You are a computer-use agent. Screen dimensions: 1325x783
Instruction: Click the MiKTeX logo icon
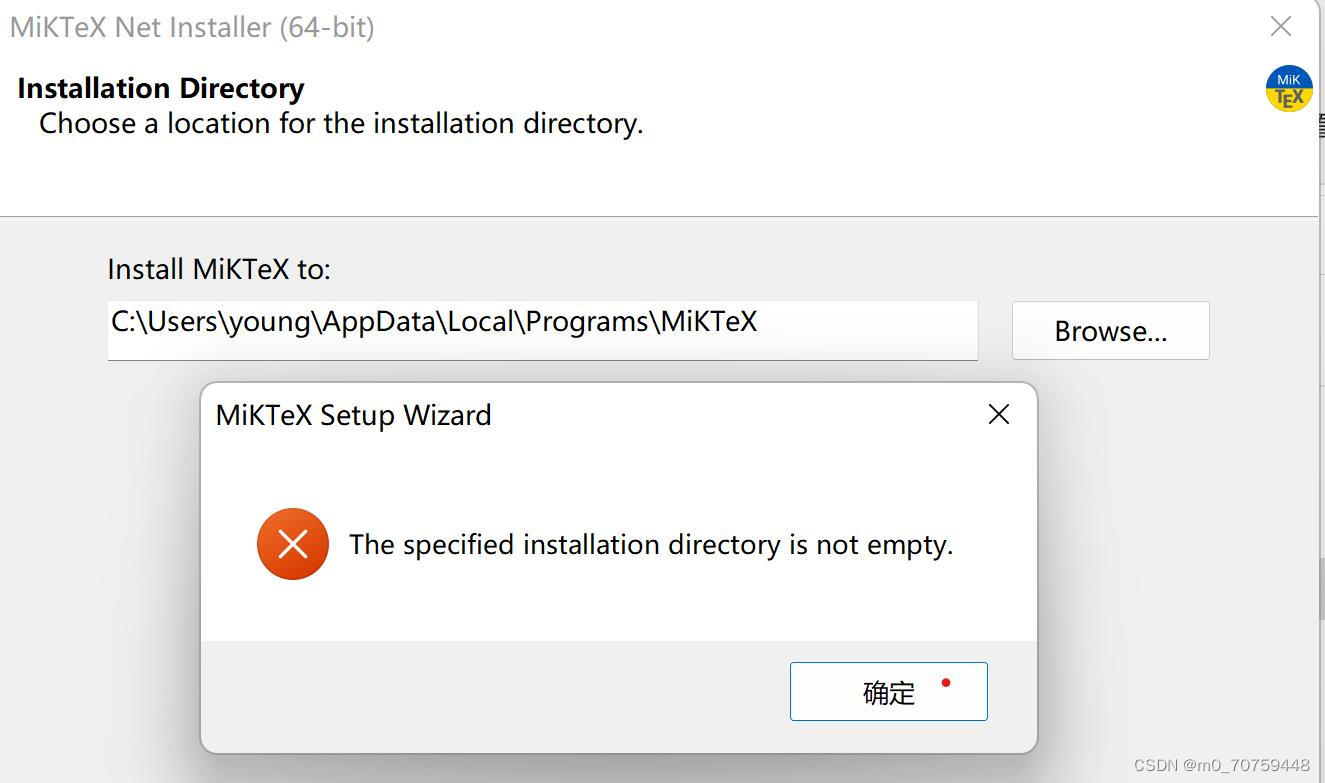click(x=1288, y=89)
